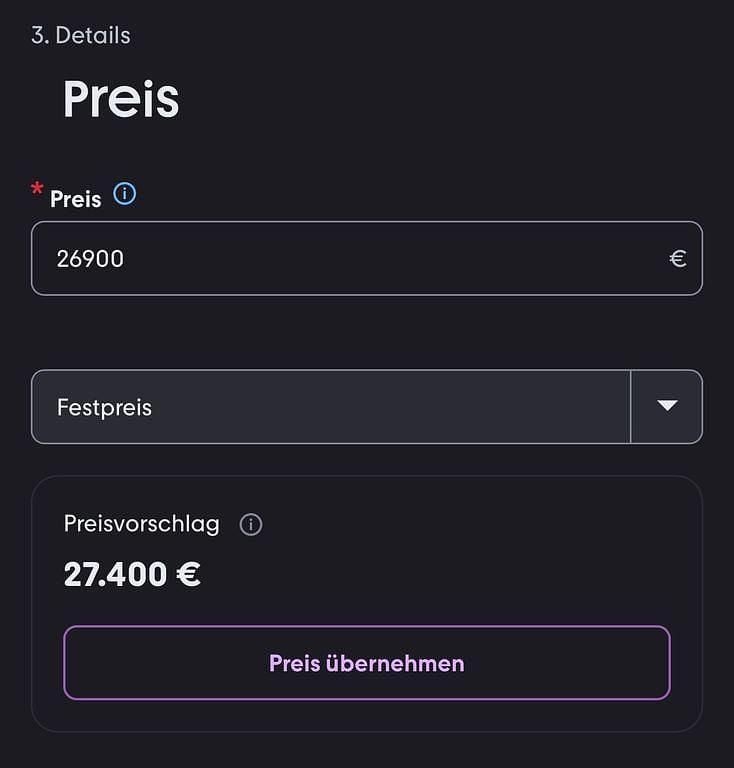
Task: Click the empty middle of the price field
Action: click(x=400, y=259)
